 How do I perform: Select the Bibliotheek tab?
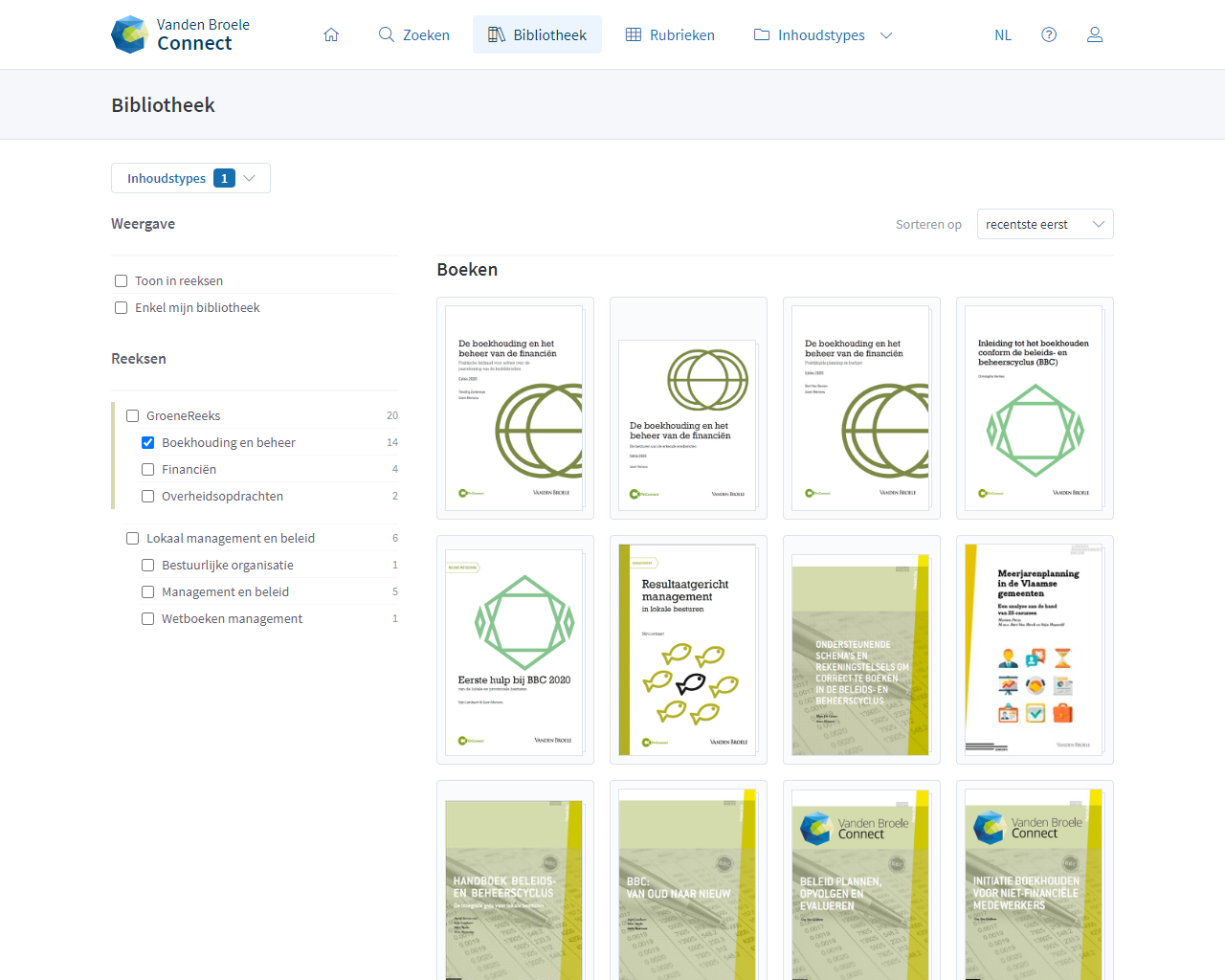coord(537,34)
